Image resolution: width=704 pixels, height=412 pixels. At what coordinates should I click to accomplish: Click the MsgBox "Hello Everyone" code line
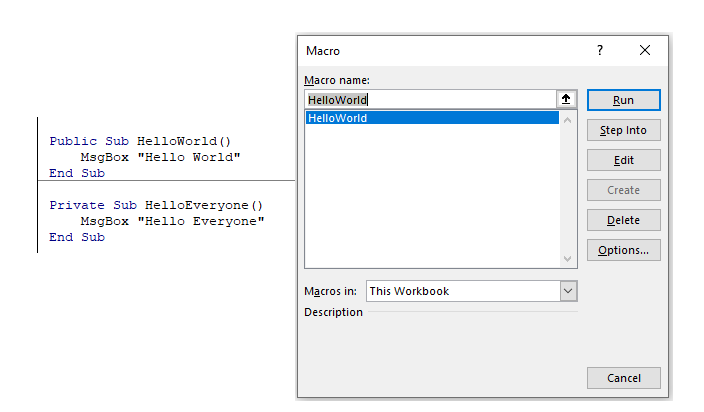172,221
